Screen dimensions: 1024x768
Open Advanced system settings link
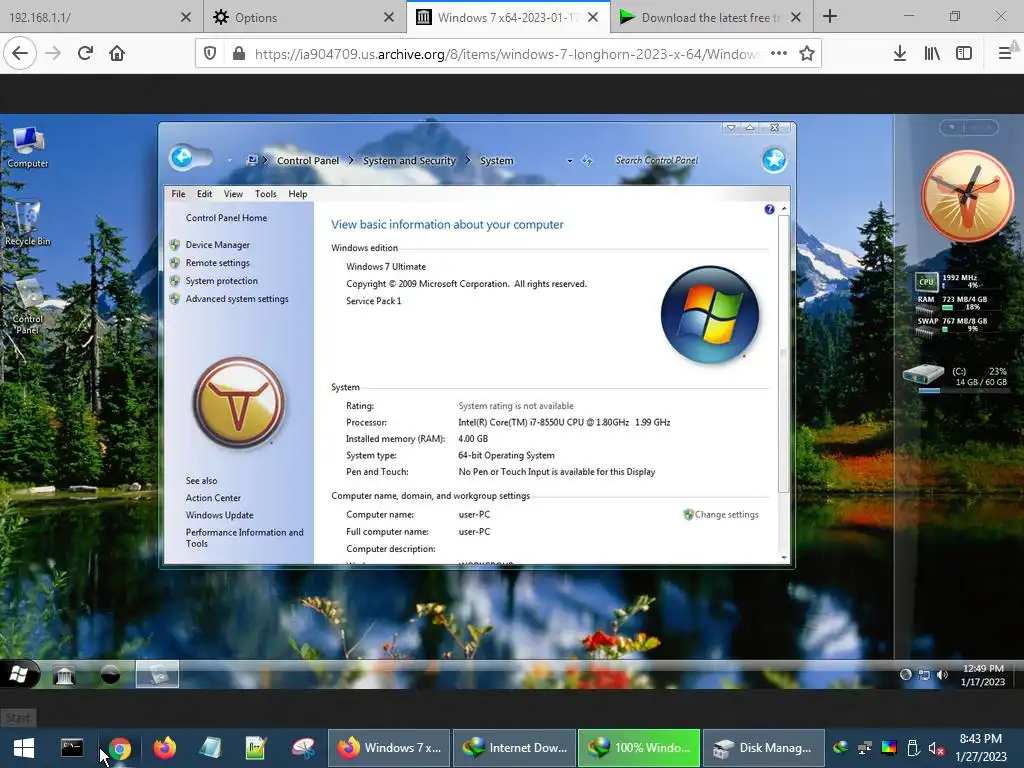point(237,299)
